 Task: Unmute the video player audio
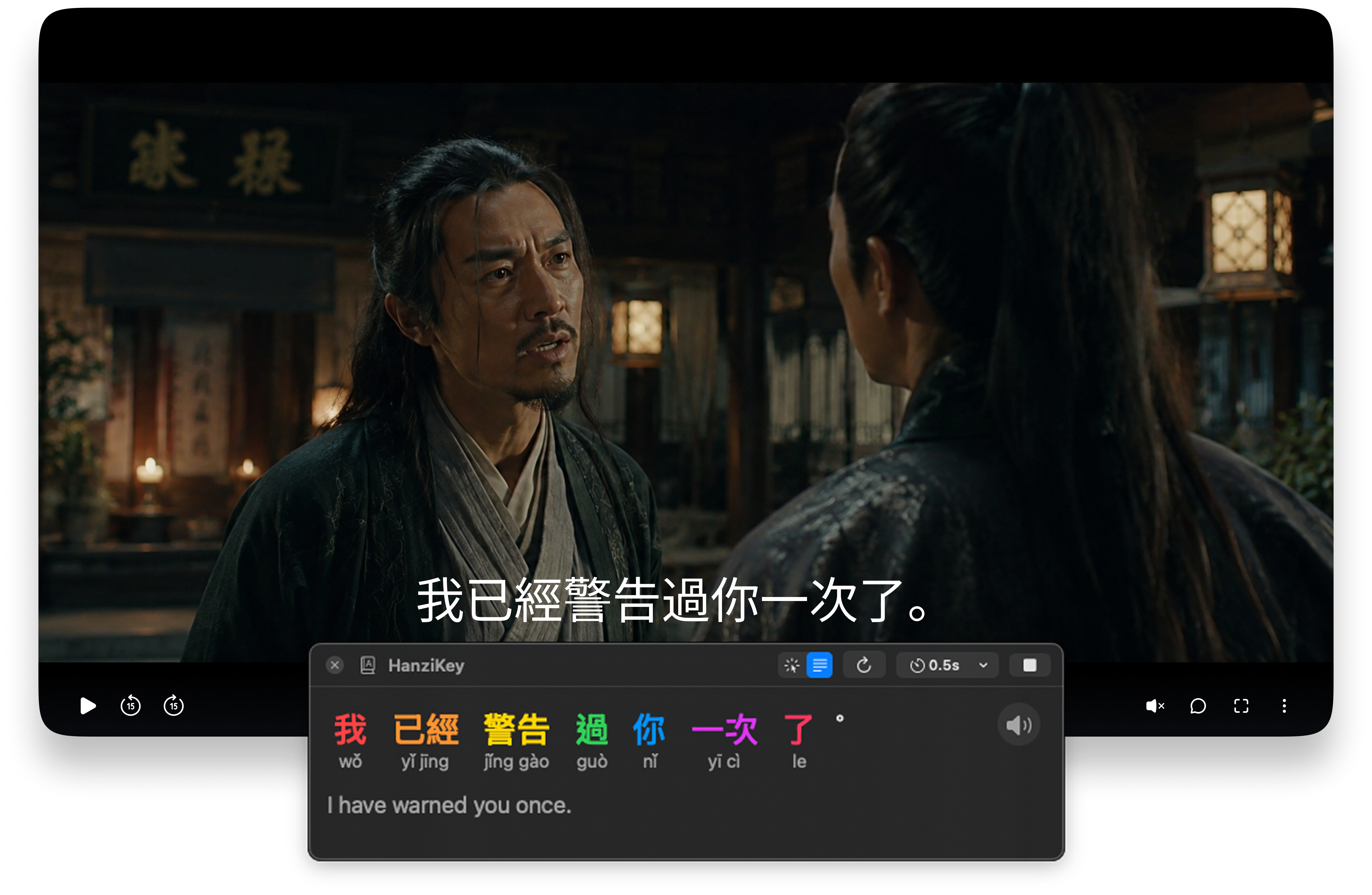(1155, 705)
